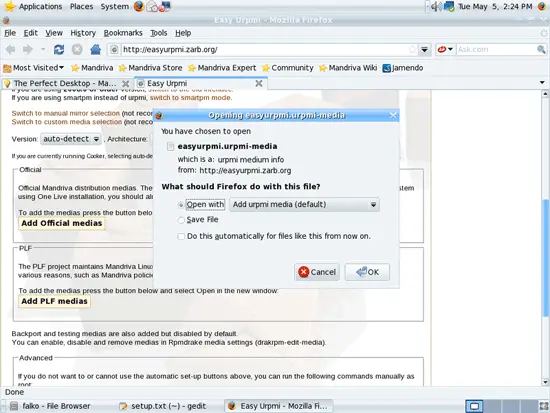Open the Version auto-detect dropdown
550x413 pixels.
coord(71,139)
